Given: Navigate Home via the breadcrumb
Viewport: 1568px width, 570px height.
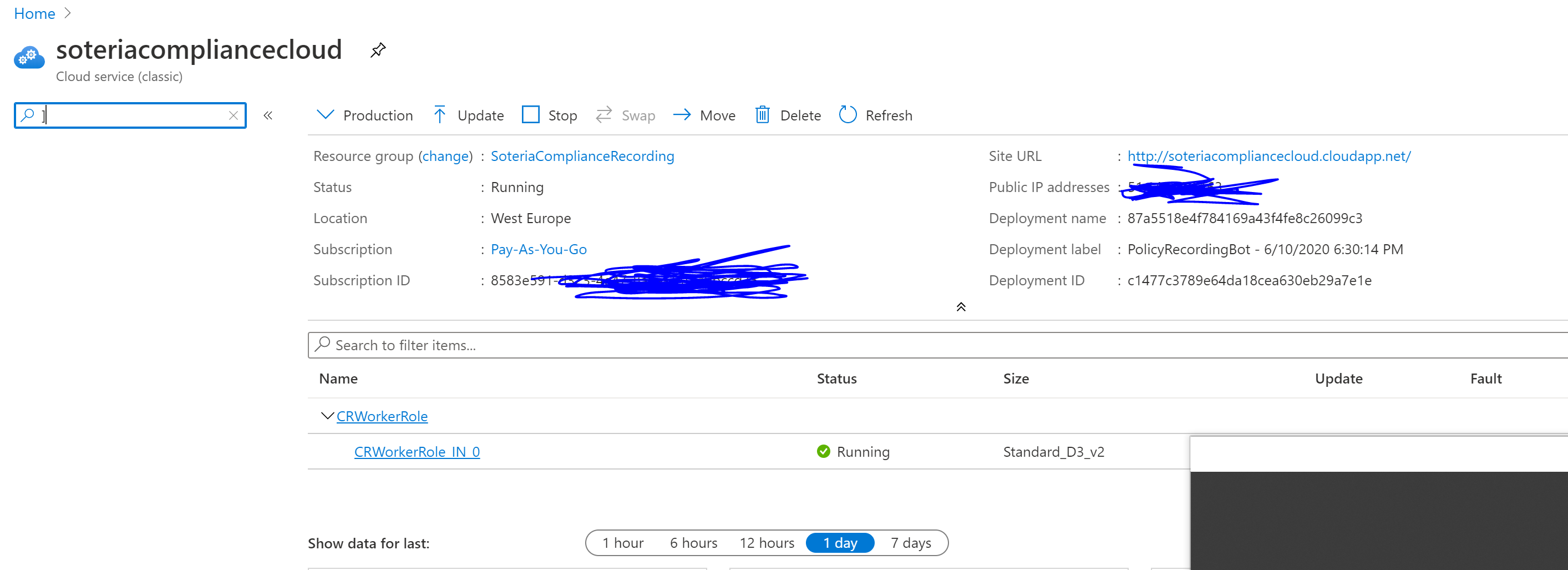Looking at the screenshot, I should pos(34,13).
